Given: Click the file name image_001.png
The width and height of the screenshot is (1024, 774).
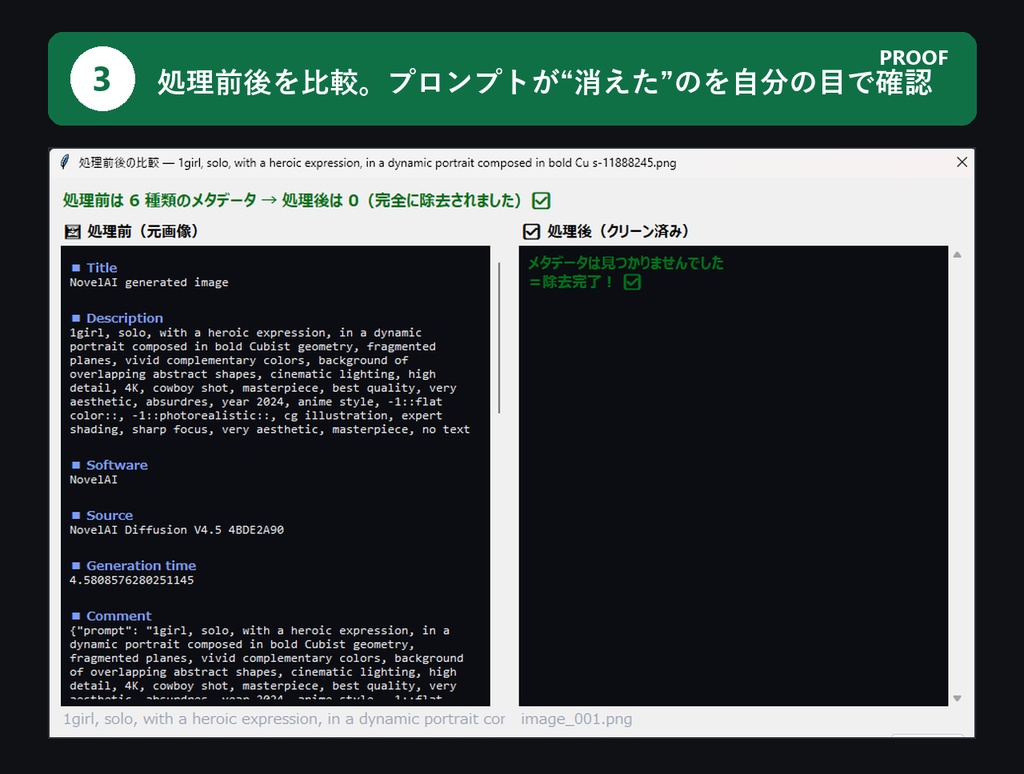Looking at the screenshot, I should click(x=577, y=719).
